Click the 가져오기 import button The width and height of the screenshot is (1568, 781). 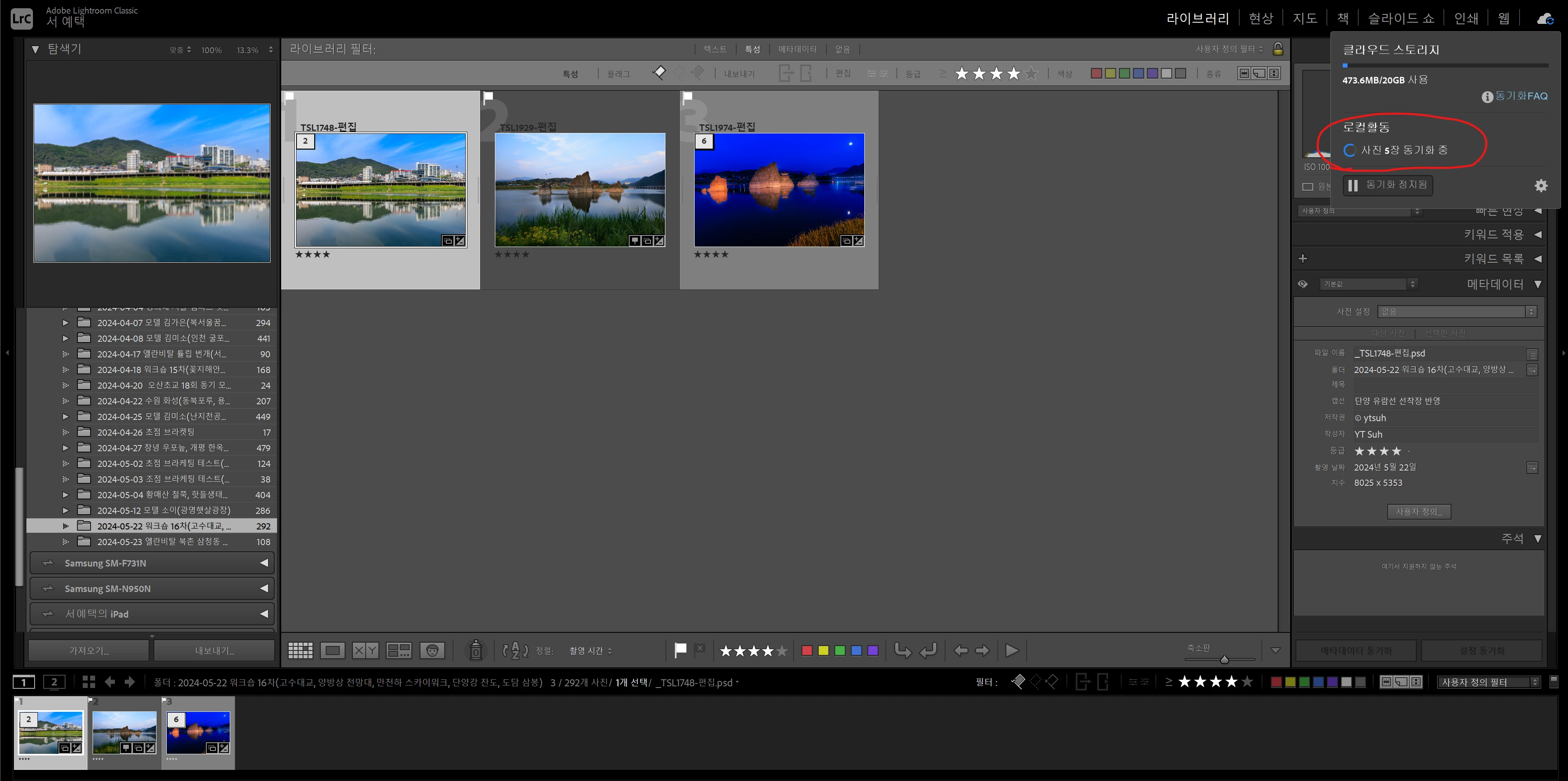point(89,650)
